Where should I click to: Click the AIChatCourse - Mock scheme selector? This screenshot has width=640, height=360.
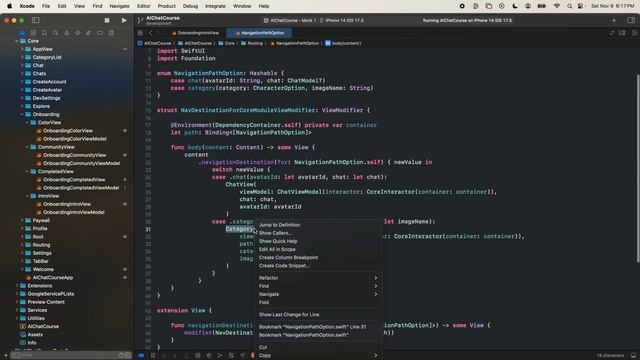click(290, 20)
